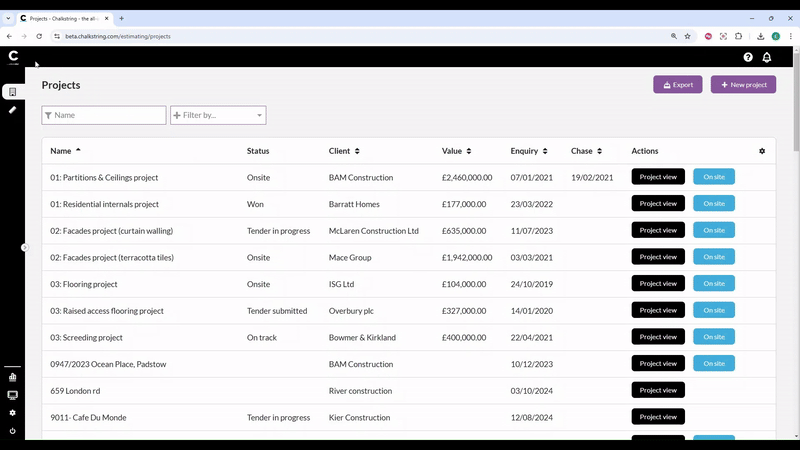This screenshot has width=800, height=450.
Task: Expand the sidebar with the arrow handle
Action: coord(25,247)
